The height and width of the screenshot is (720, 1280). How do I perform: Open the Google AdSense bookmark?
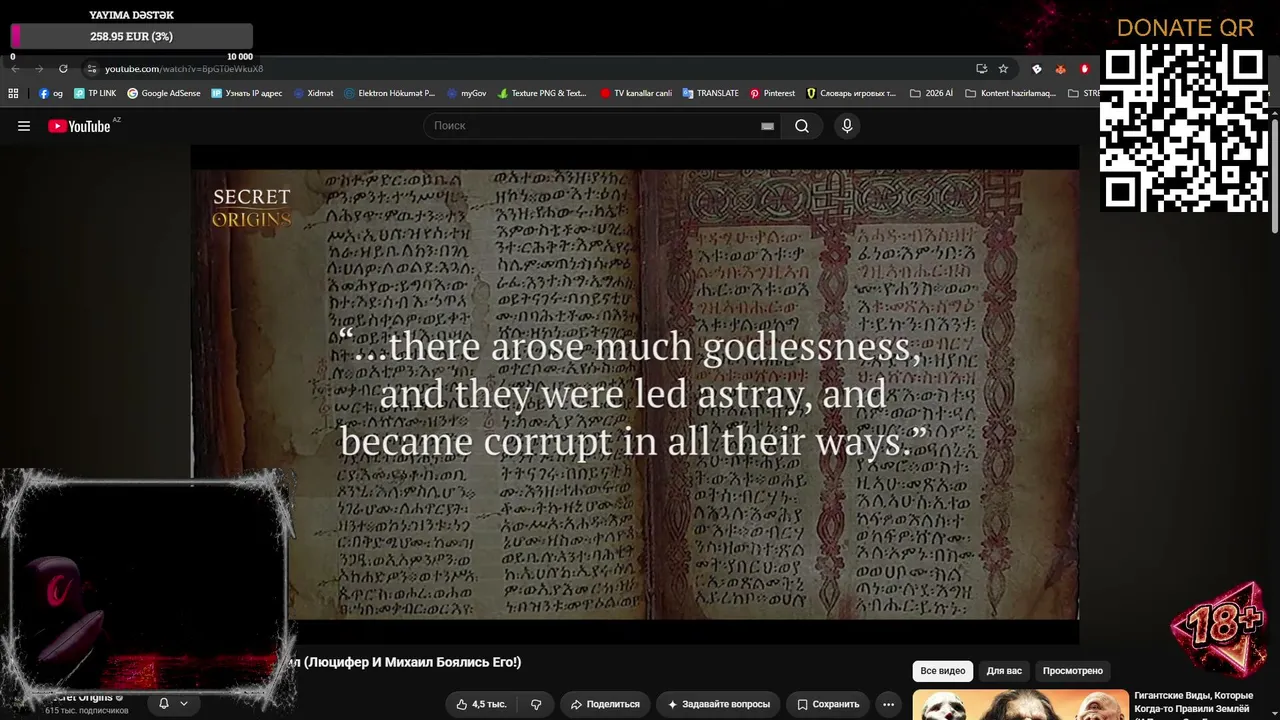[163, 93]
